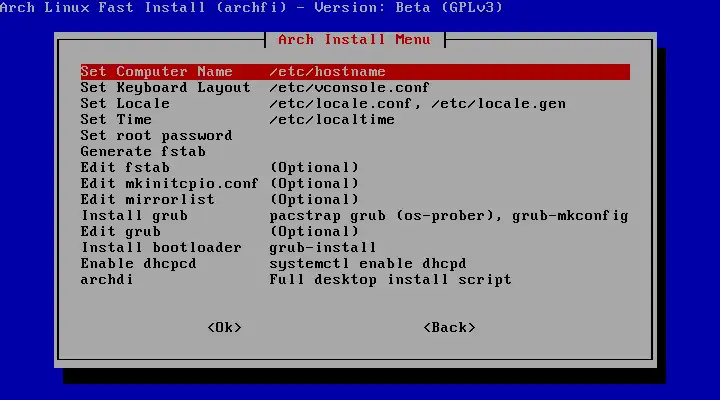Select the Set Computer Name menu entry
The image size is (720, 400).
click(x=355, y=72)
